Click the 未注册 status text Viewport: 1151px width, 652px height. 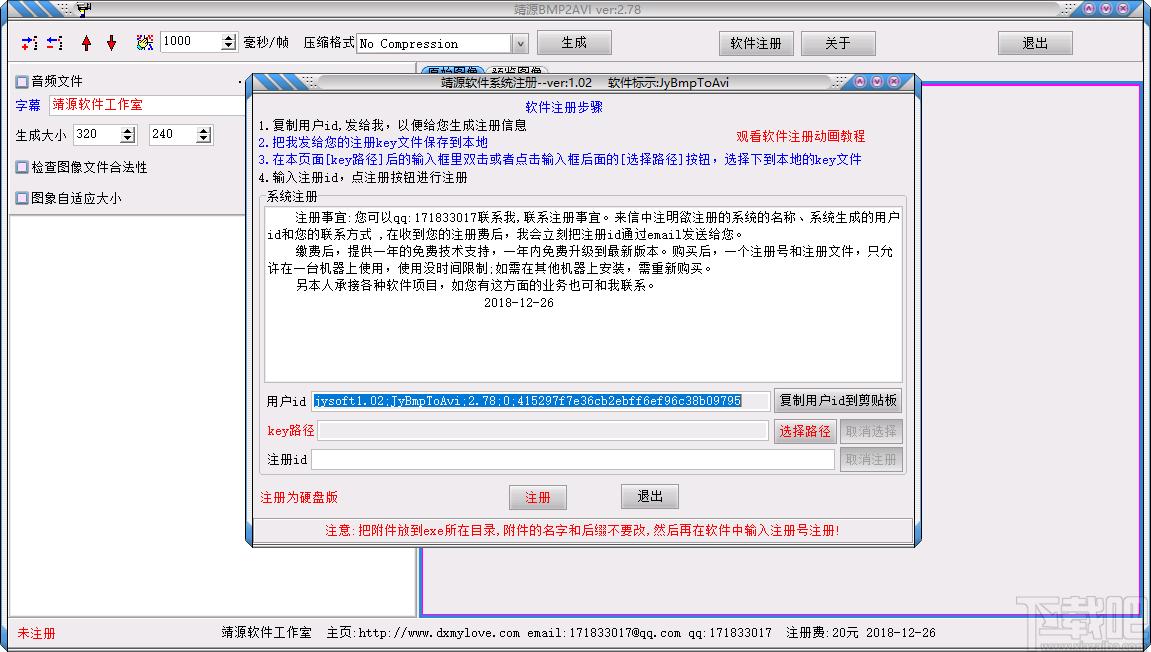[36, 633]
